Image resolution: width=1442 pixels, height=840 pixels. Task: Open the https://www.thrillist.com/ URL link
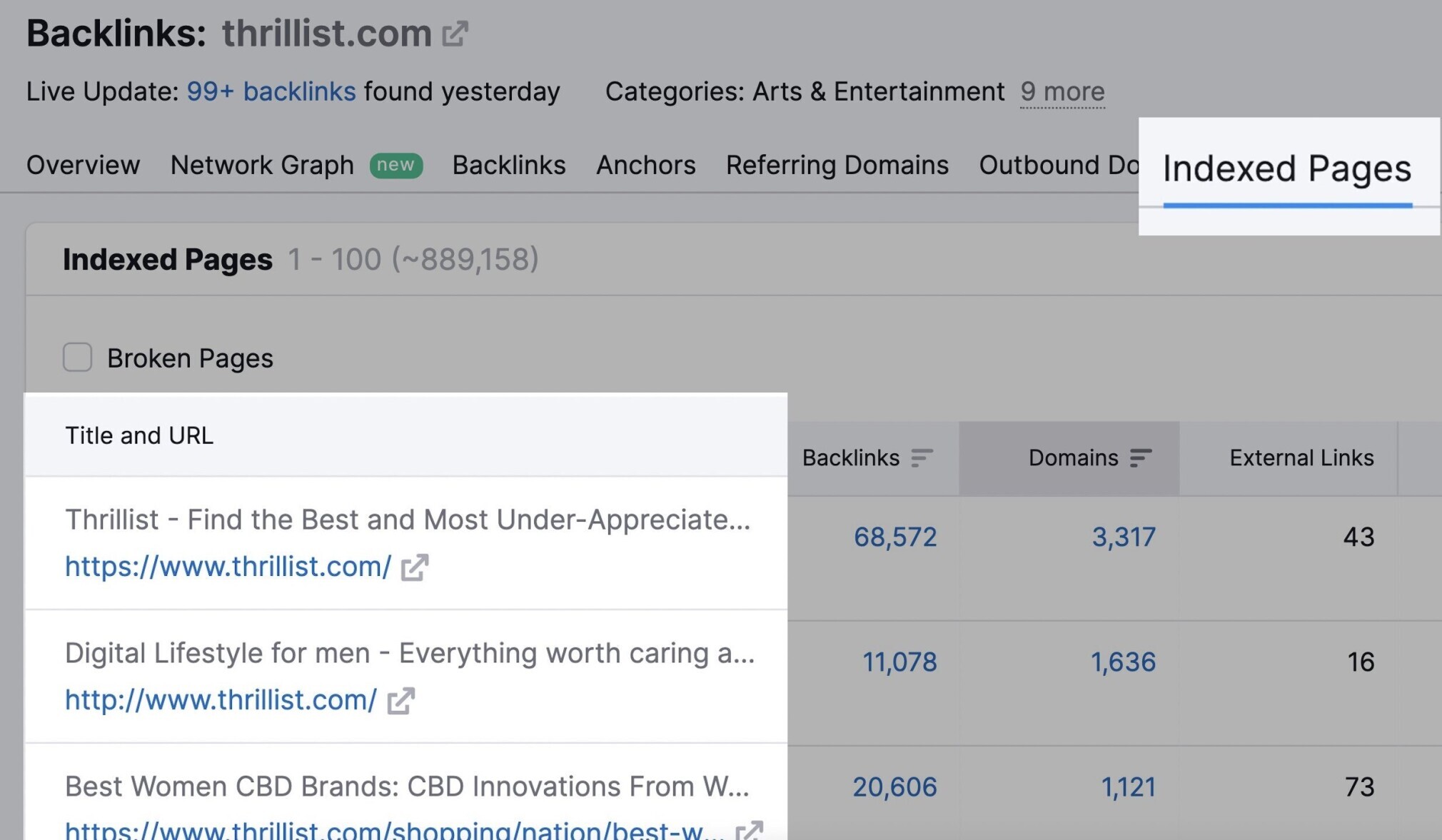click(228, 567)
